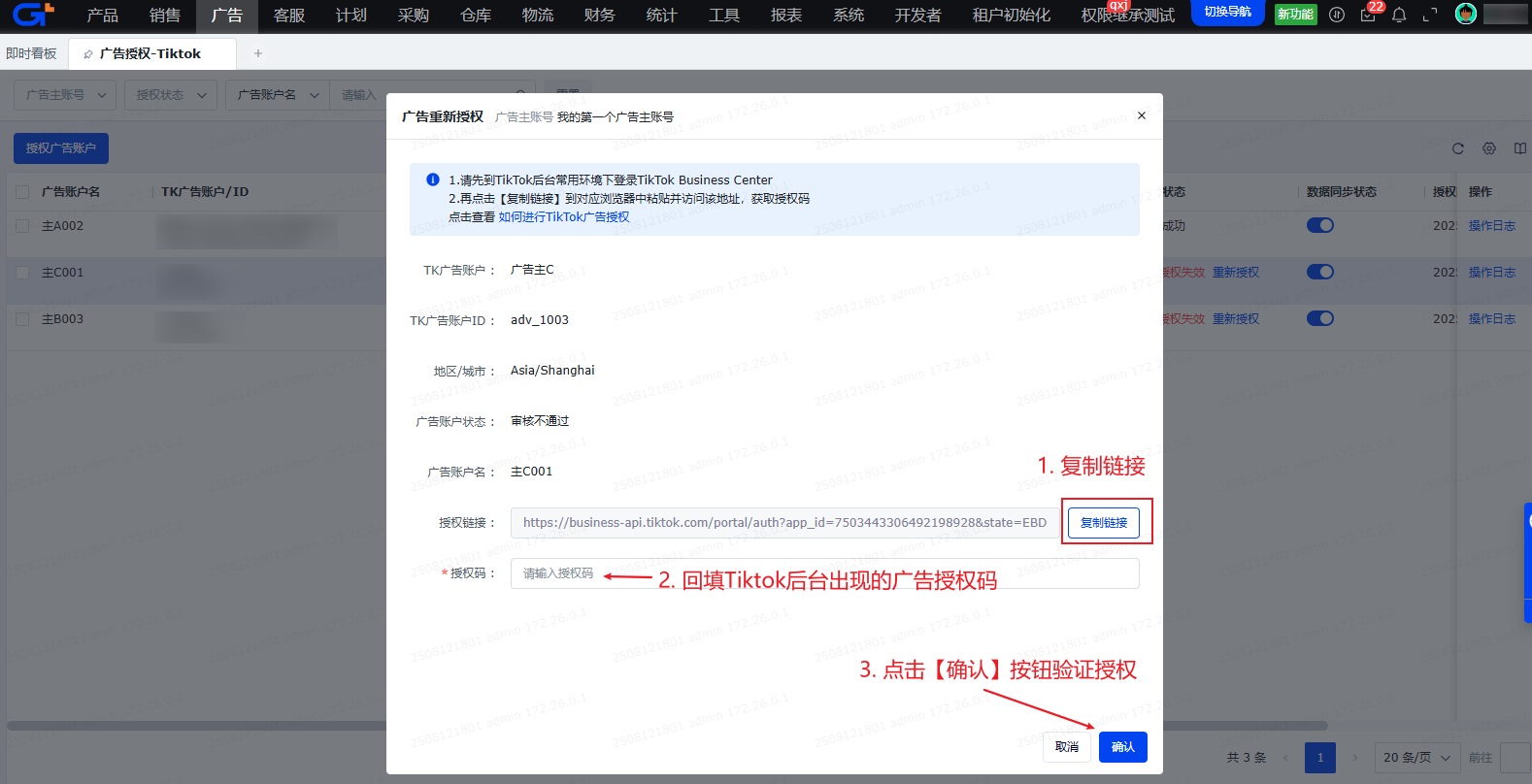Image resolution: width=1532 pixels, height=784 pixels.
Task: Open the 产品 menu
Action: click(103, 16)
